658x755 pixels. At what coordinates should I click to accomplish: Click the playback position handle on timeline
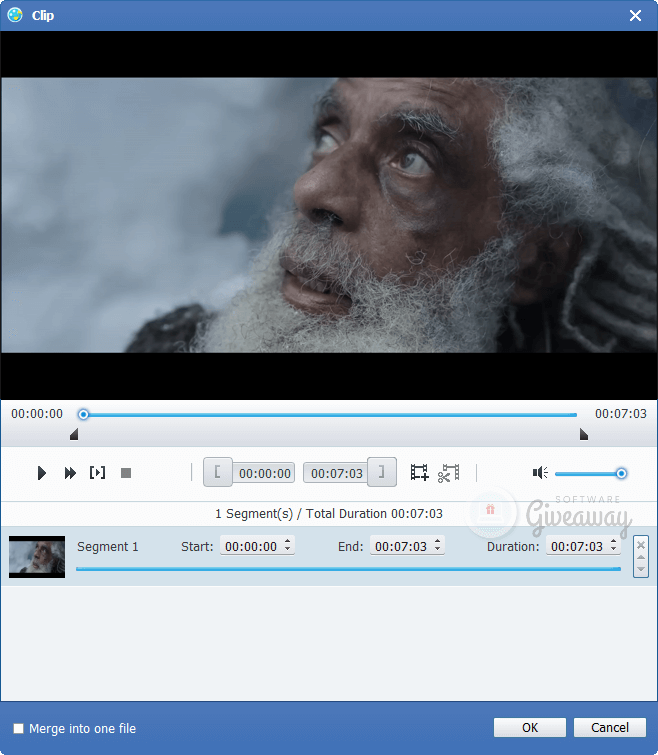(84, 414)
